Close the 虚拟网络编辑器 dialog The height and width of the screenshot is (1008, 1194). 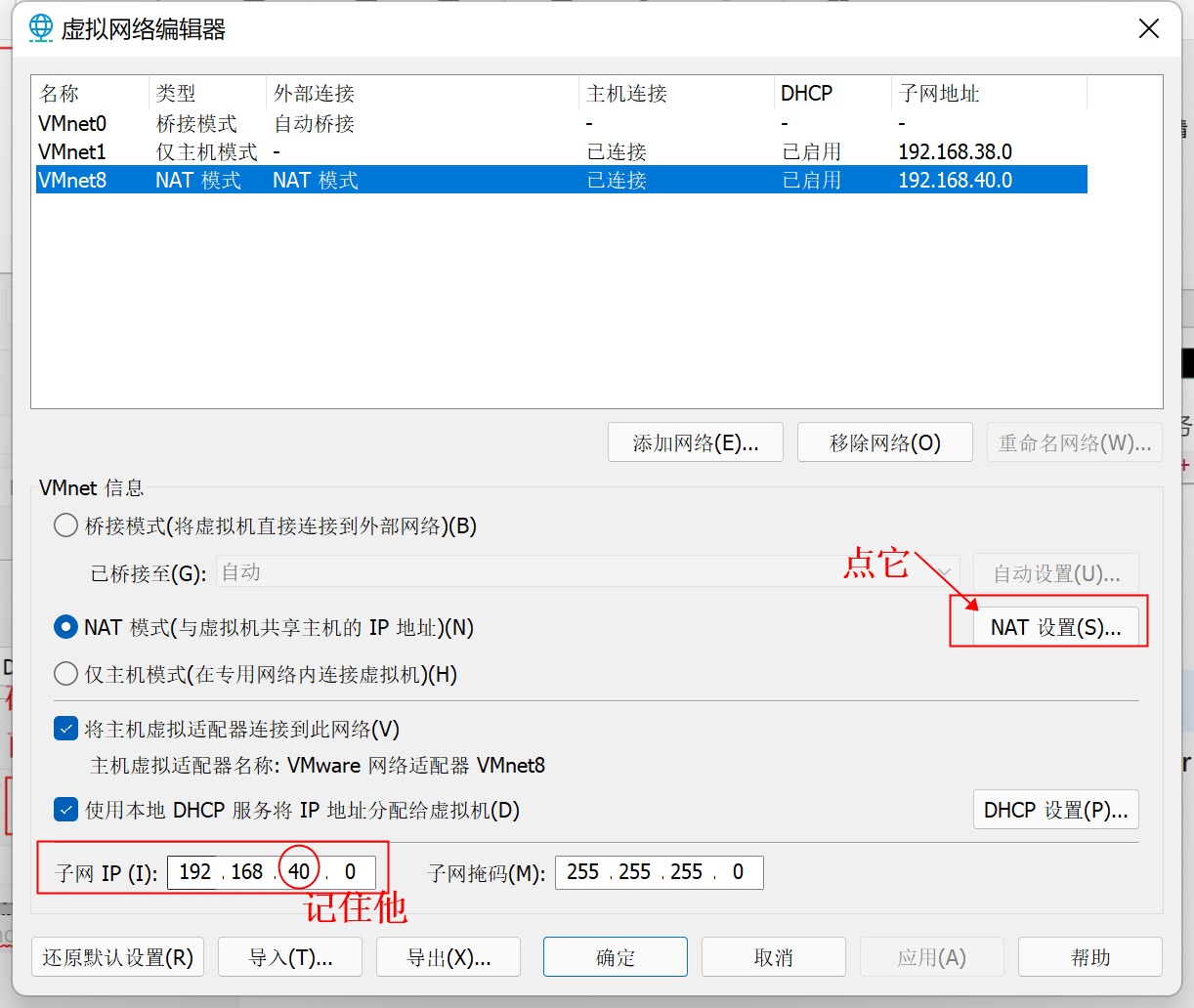click(1149, 28)
